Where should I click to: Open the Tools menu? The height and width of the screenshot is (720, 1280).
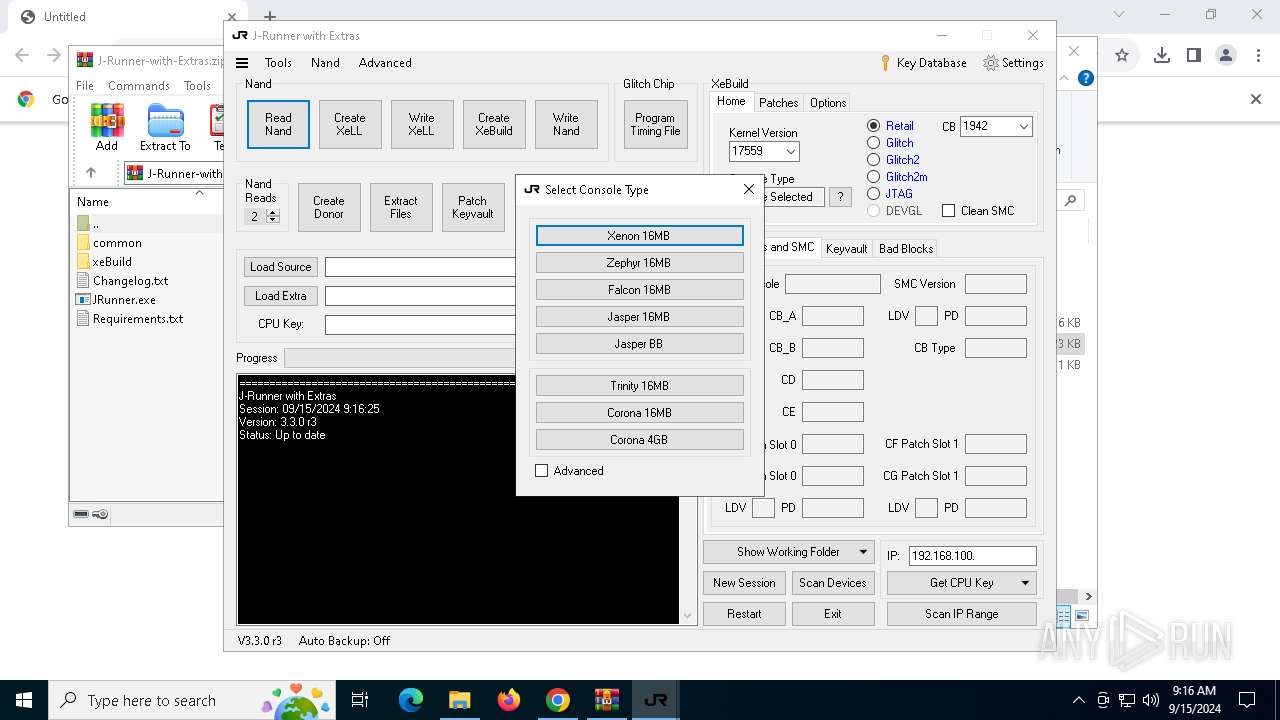click(x=278, y=63)
